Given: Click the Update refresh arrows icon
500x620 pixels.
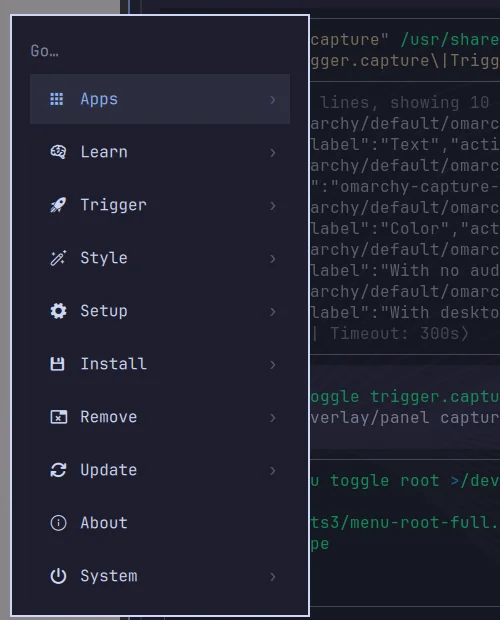Looking at the screenshot, I should (x=58, y=470).
